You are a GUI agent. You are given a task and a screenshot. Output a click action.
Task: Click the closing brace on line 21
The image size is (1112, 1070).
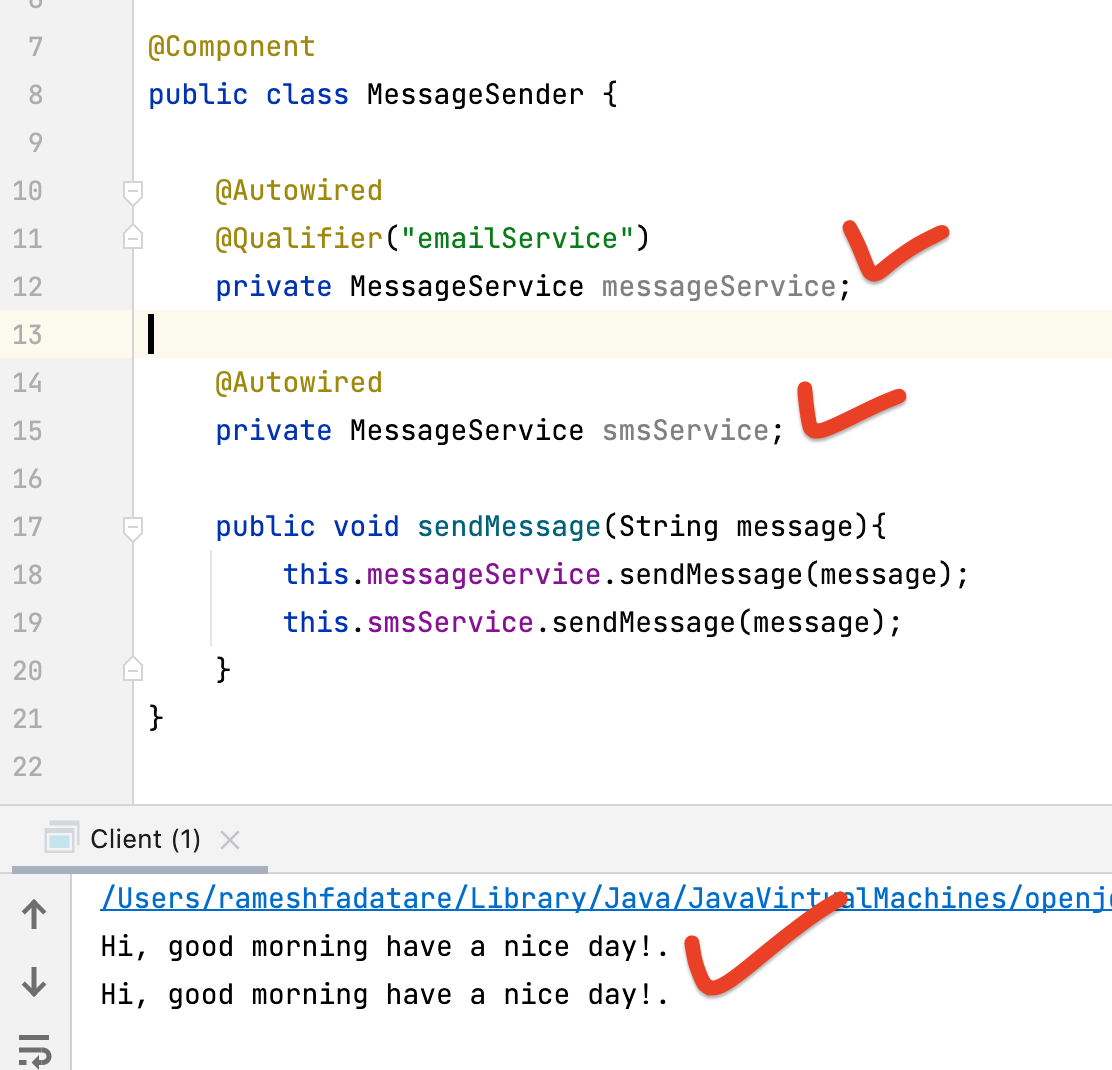pos(156,718)
